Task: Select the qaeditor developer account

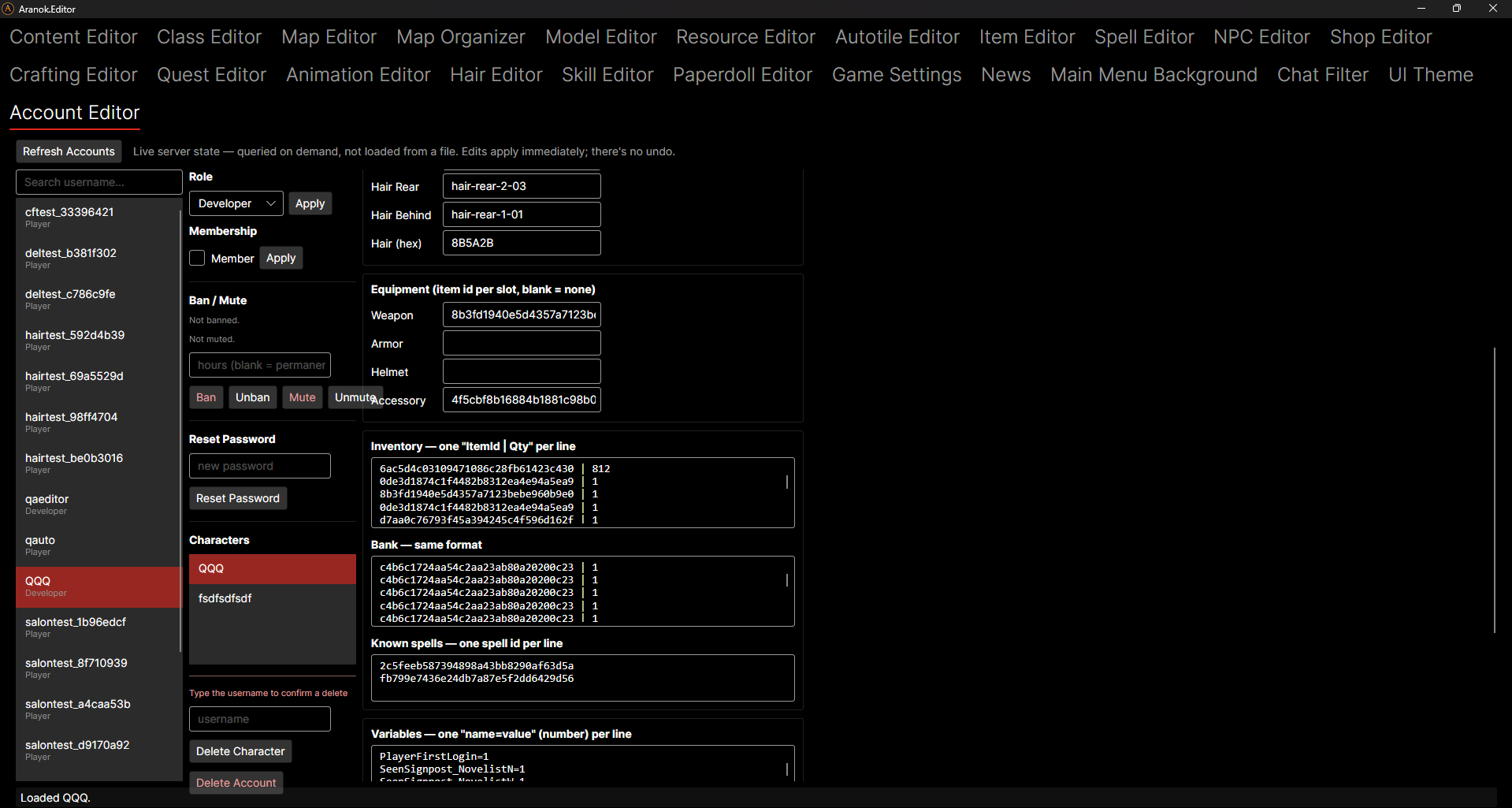Action: pos(98,505)
